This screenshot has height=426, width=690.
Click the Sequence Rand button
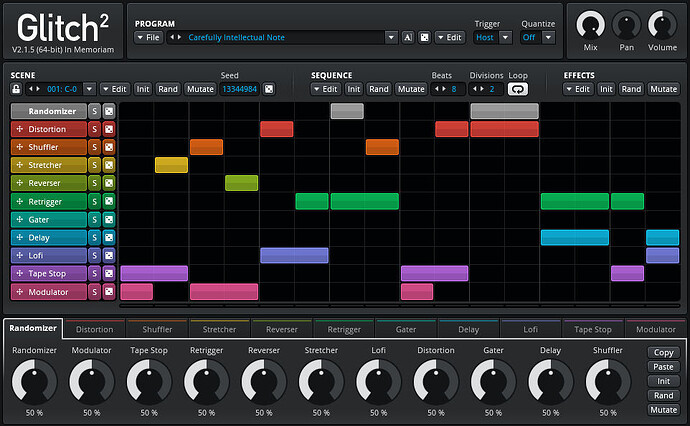tap(378, 89)
